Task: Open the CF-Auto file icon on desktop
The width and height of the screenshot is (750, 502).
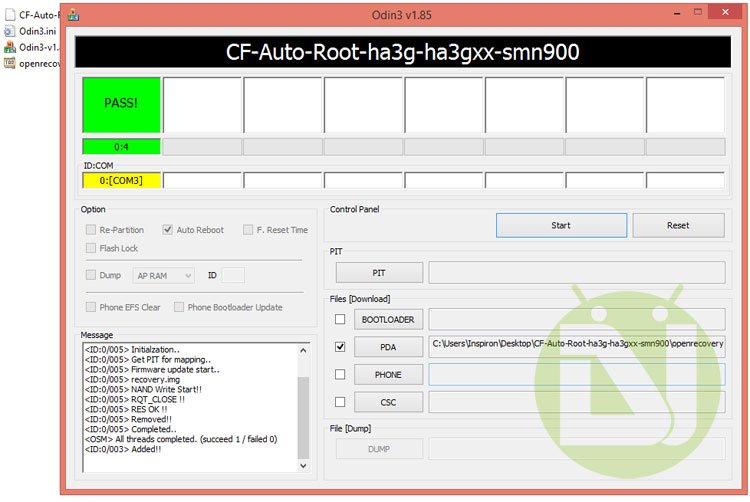Action: pyautogui.click(x=10, y=15)
